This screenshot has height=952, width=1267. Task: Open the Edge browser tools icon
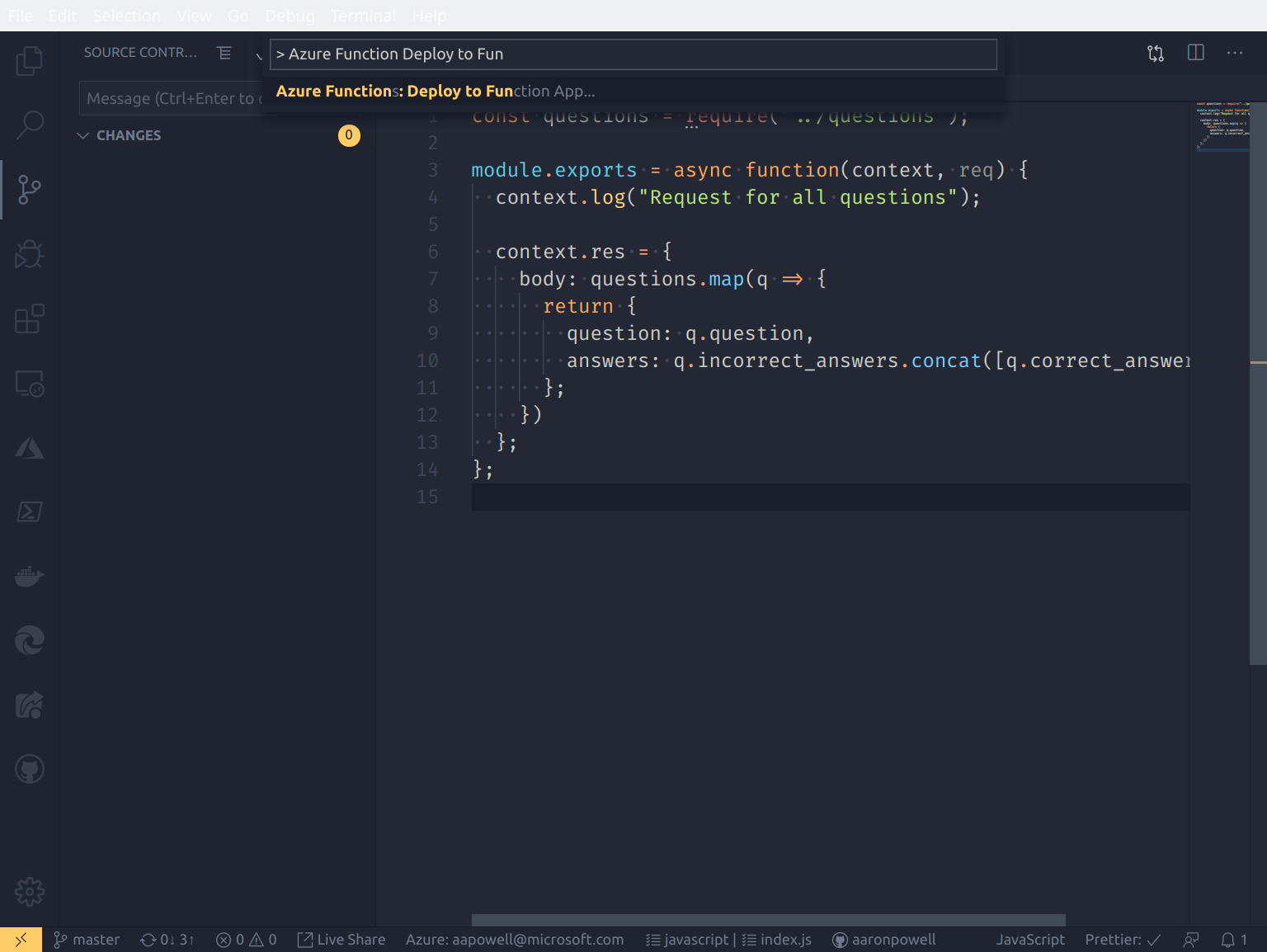click(x=30, y=640)
